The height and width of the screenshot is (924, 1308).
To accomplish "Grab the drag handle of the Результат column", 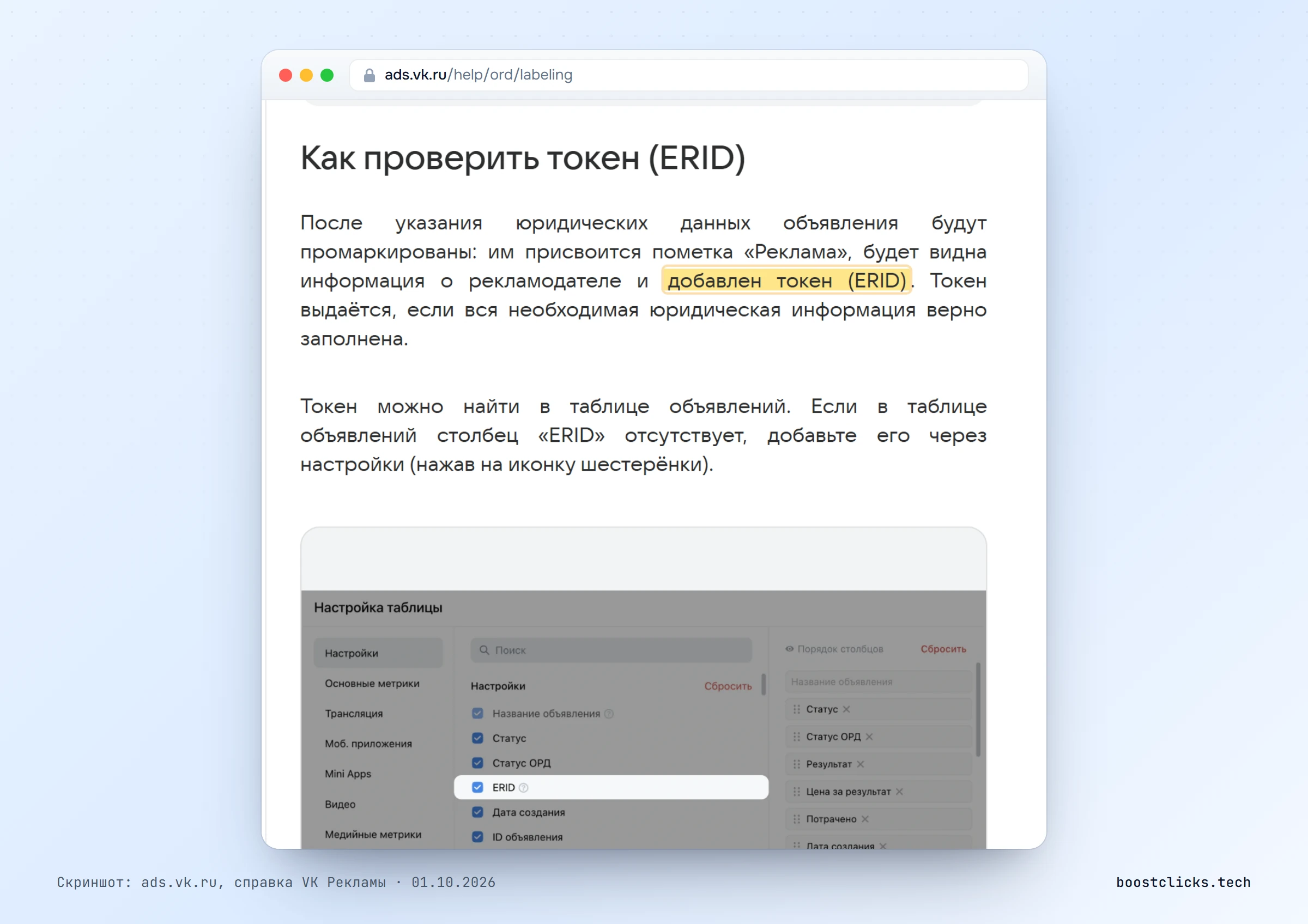I will (x=796, y=763).
